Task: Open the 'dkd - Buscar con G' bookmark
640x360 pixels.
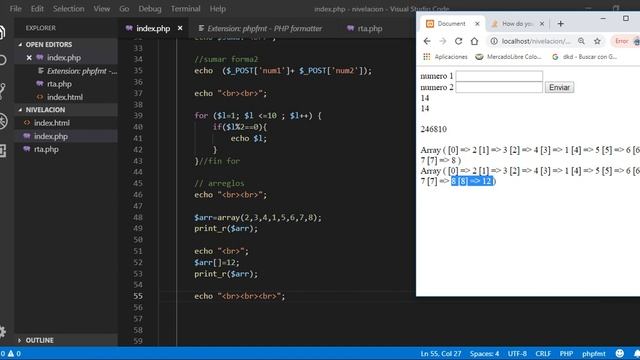Action: pyautogui.click(x=584, y=57)
